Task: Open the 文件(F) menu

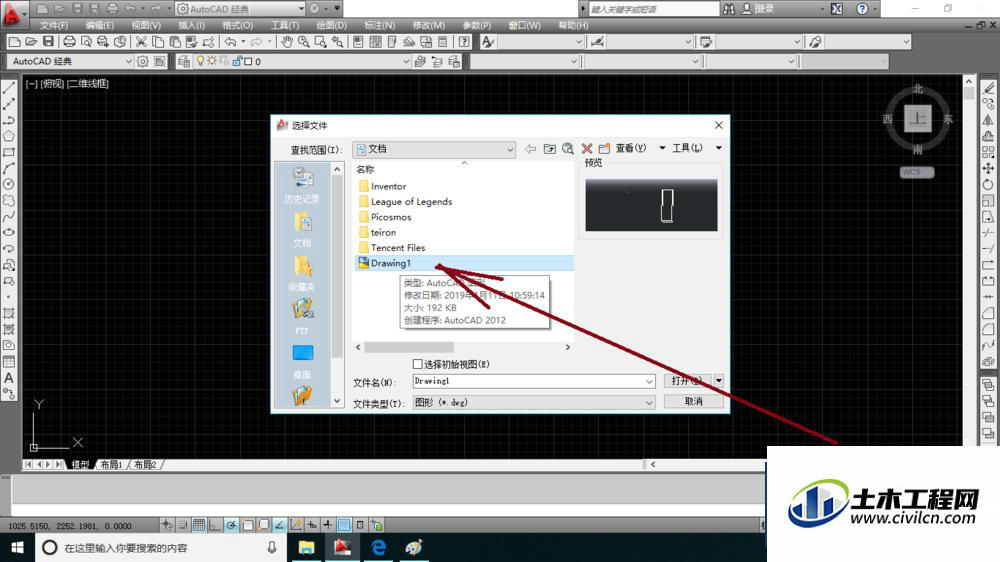Action: (x=54, y=26)
